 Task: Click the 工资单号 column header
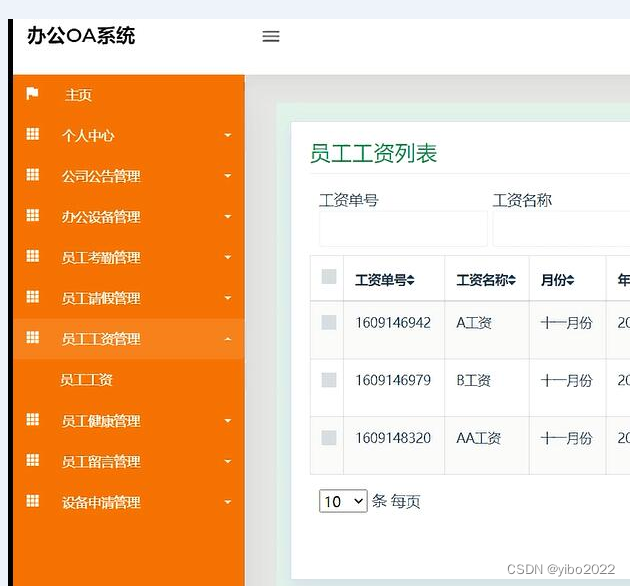[x=394, y=278]
